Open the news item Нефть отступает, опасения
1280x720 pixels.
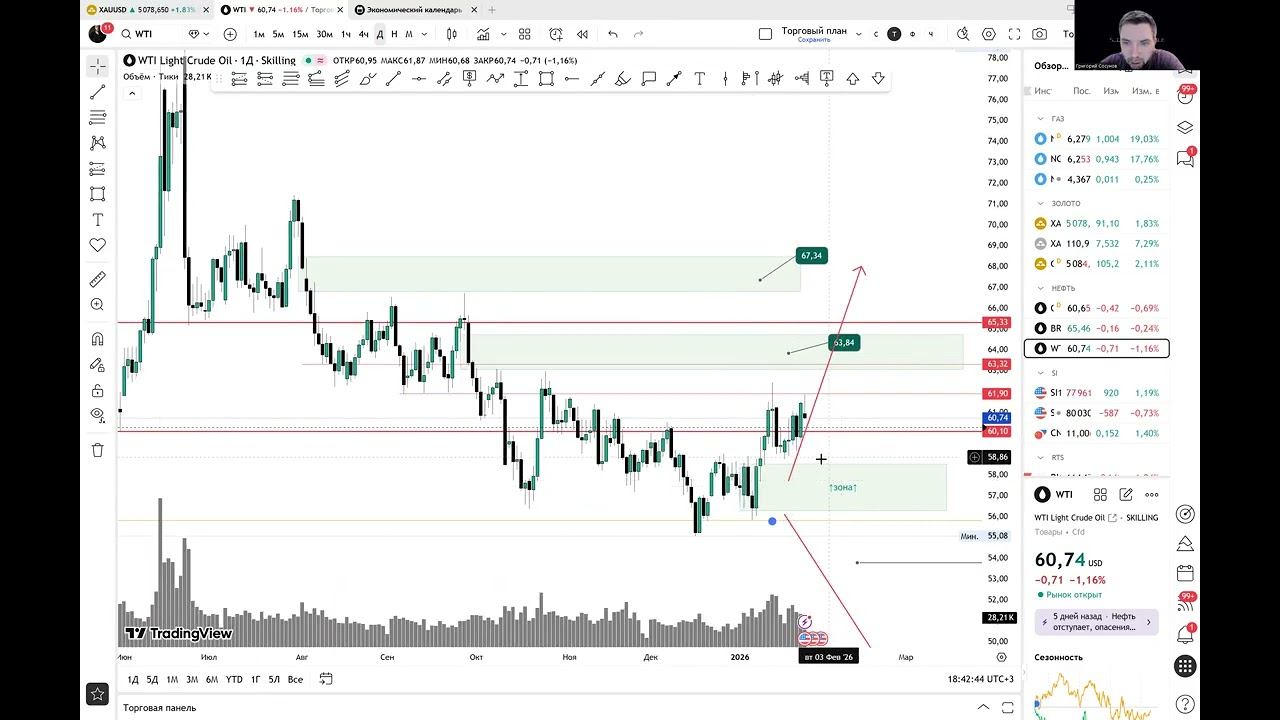(x=1097, y=622)
